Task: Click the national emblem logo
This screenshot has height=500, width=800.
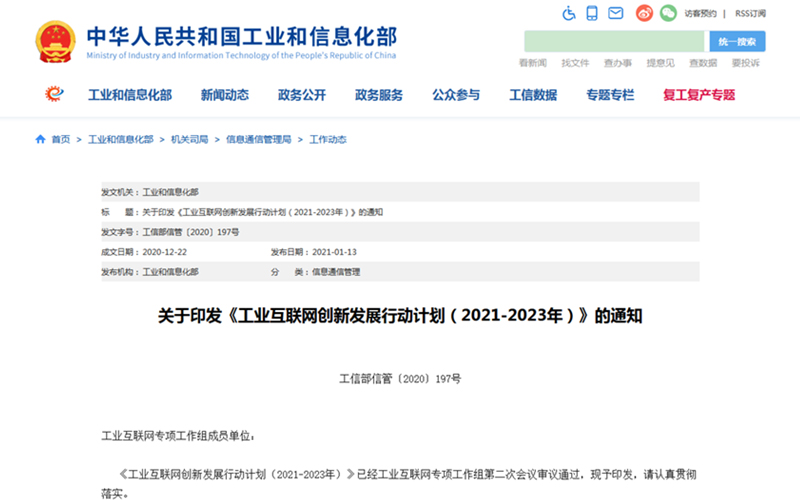Action: (55, 41)
